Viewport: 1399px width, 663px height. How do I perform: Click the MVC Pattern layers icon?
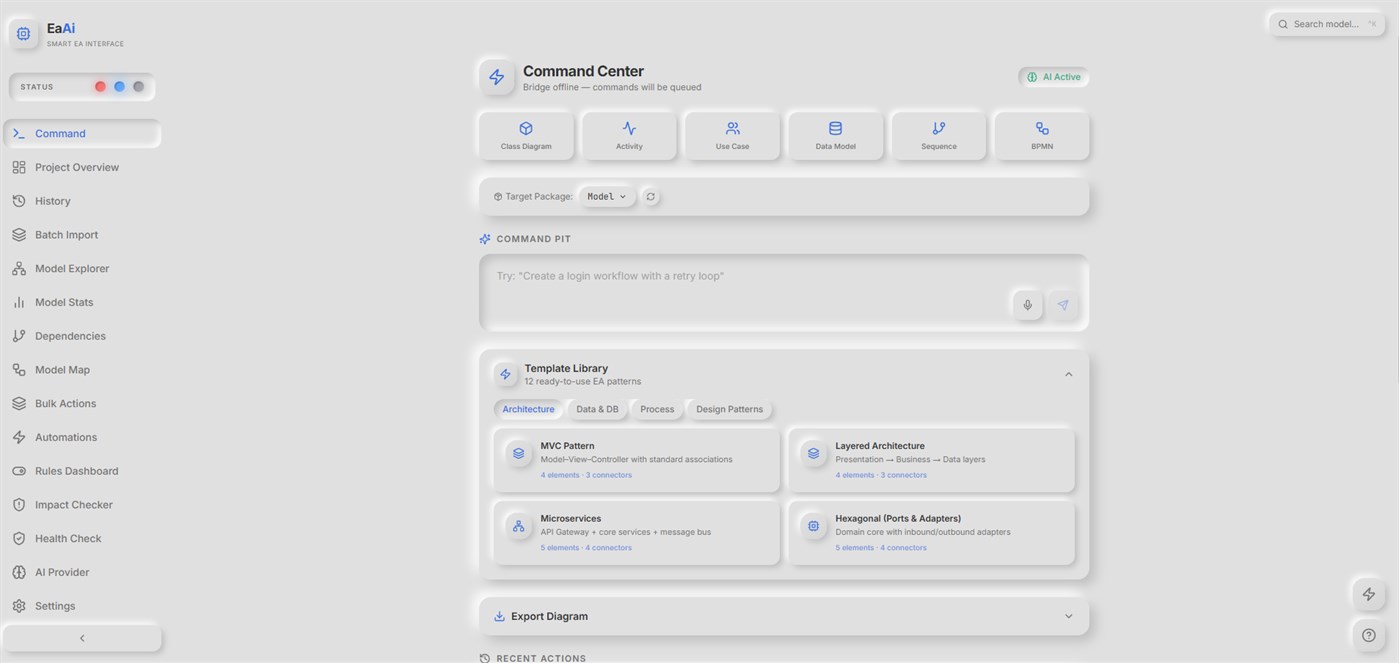pyautogui.click(x=518, y=453)
